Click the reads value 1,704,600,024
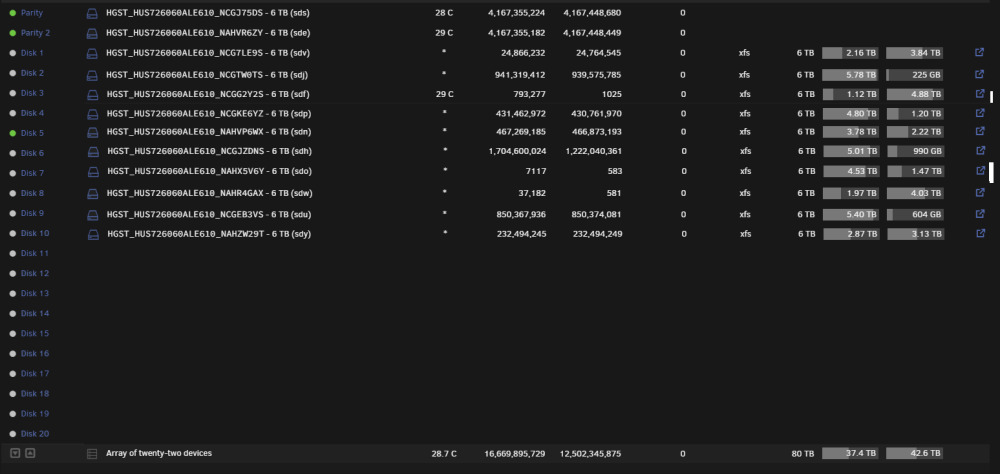Screen dimensions: 1000x474 point(517,151)
